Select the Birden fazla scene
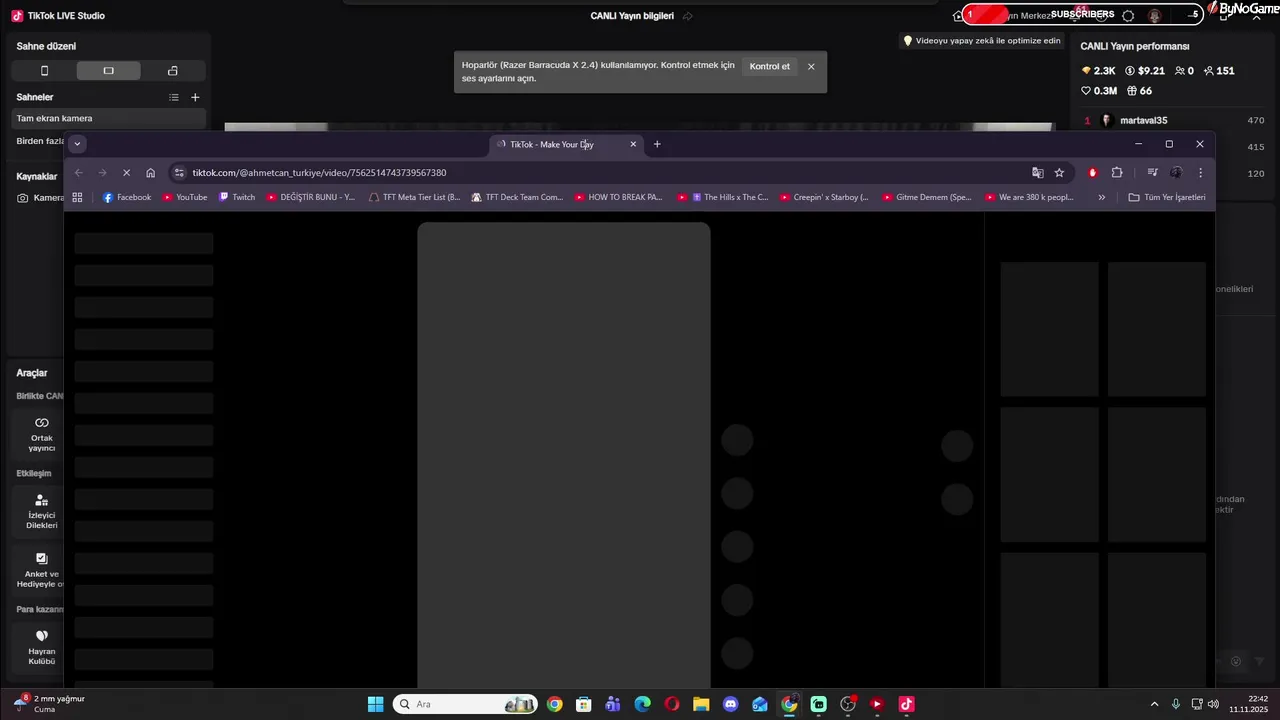Image resolution: width=1280 pixels, height=720 pixels. point(40,141)
